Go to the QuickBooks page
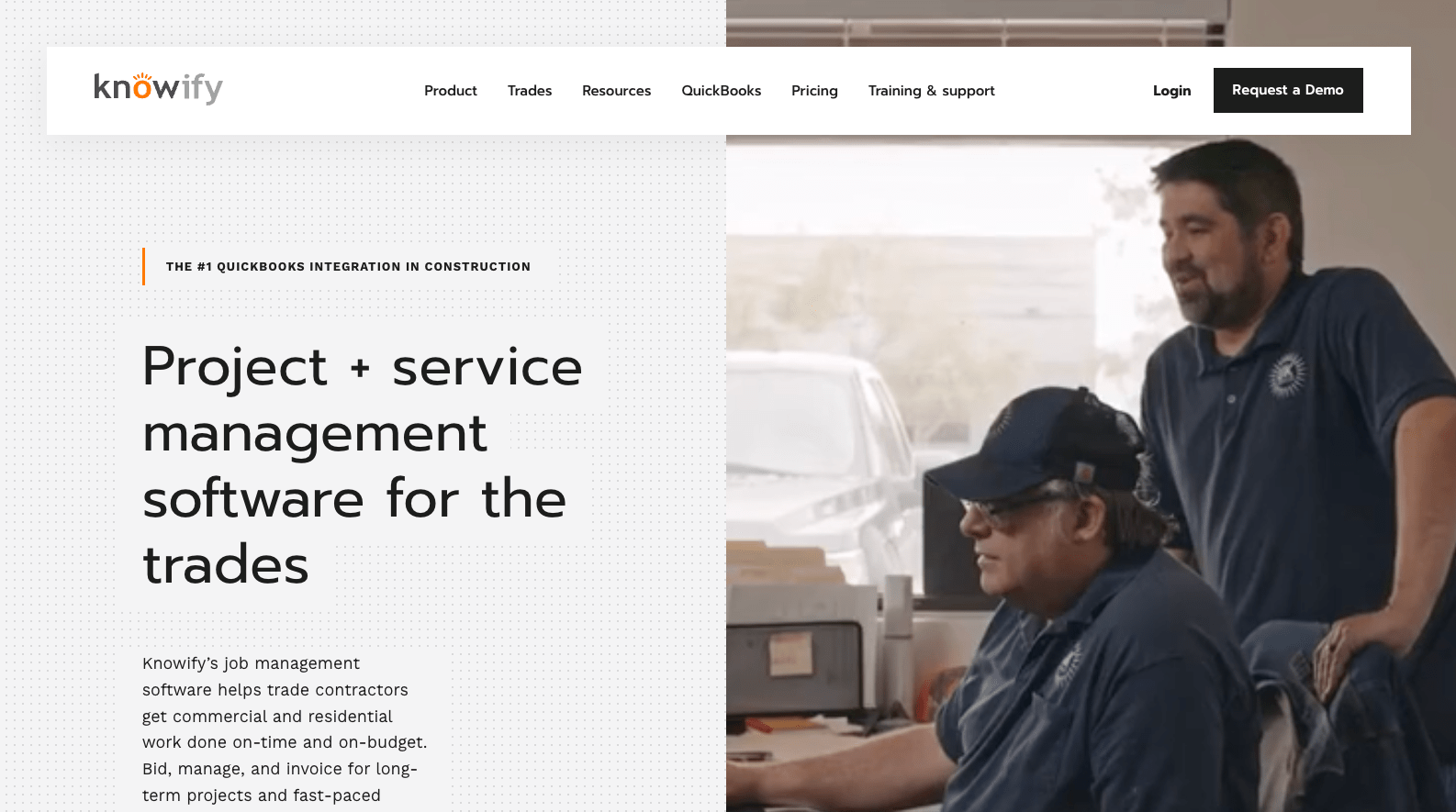This screenshot has width=1456, height=812. pyautogui.click(x=721, y=91)
